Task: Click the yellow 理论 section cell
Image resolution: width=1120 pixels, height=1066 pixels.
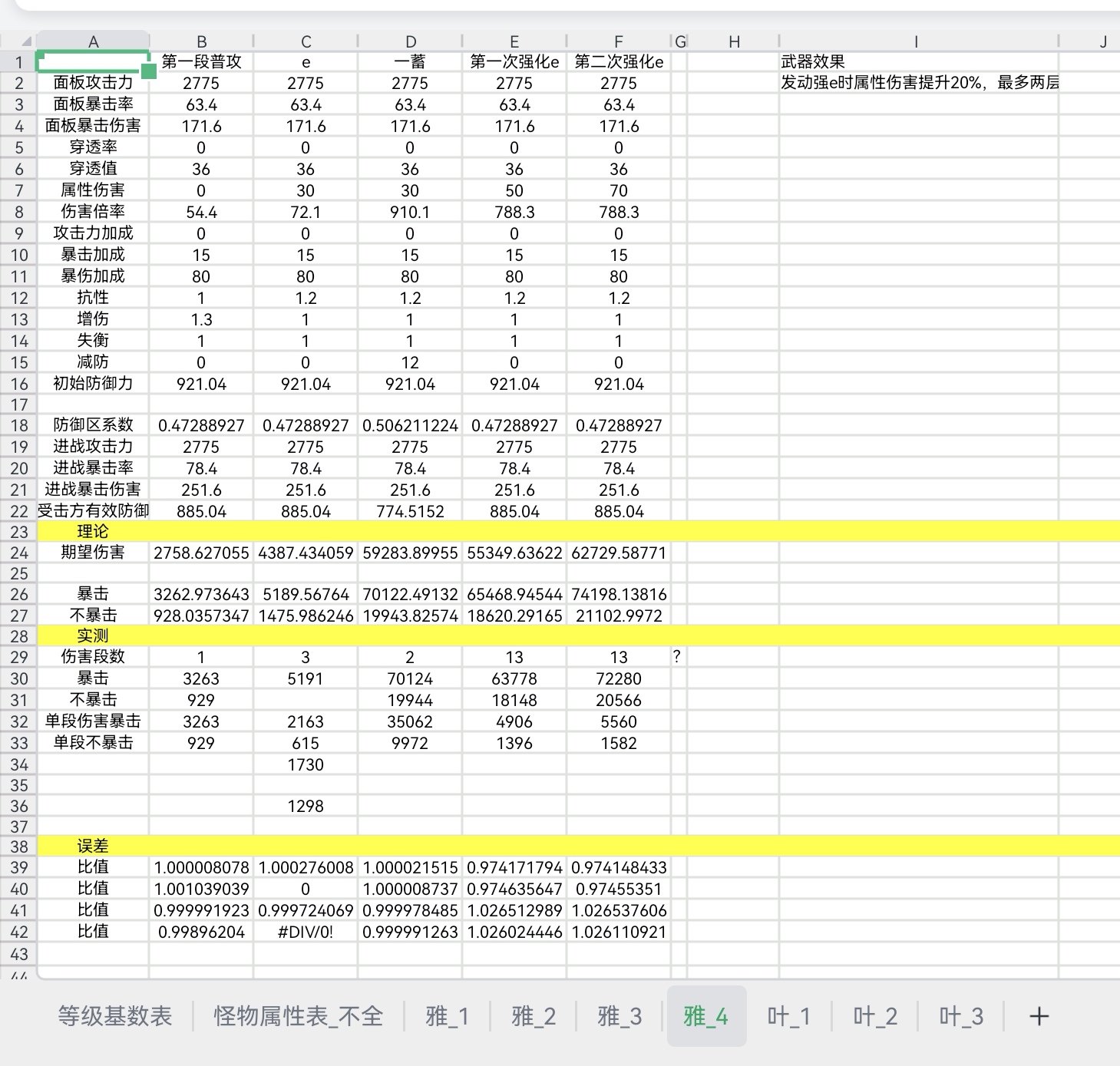Action: click(93, 531)
